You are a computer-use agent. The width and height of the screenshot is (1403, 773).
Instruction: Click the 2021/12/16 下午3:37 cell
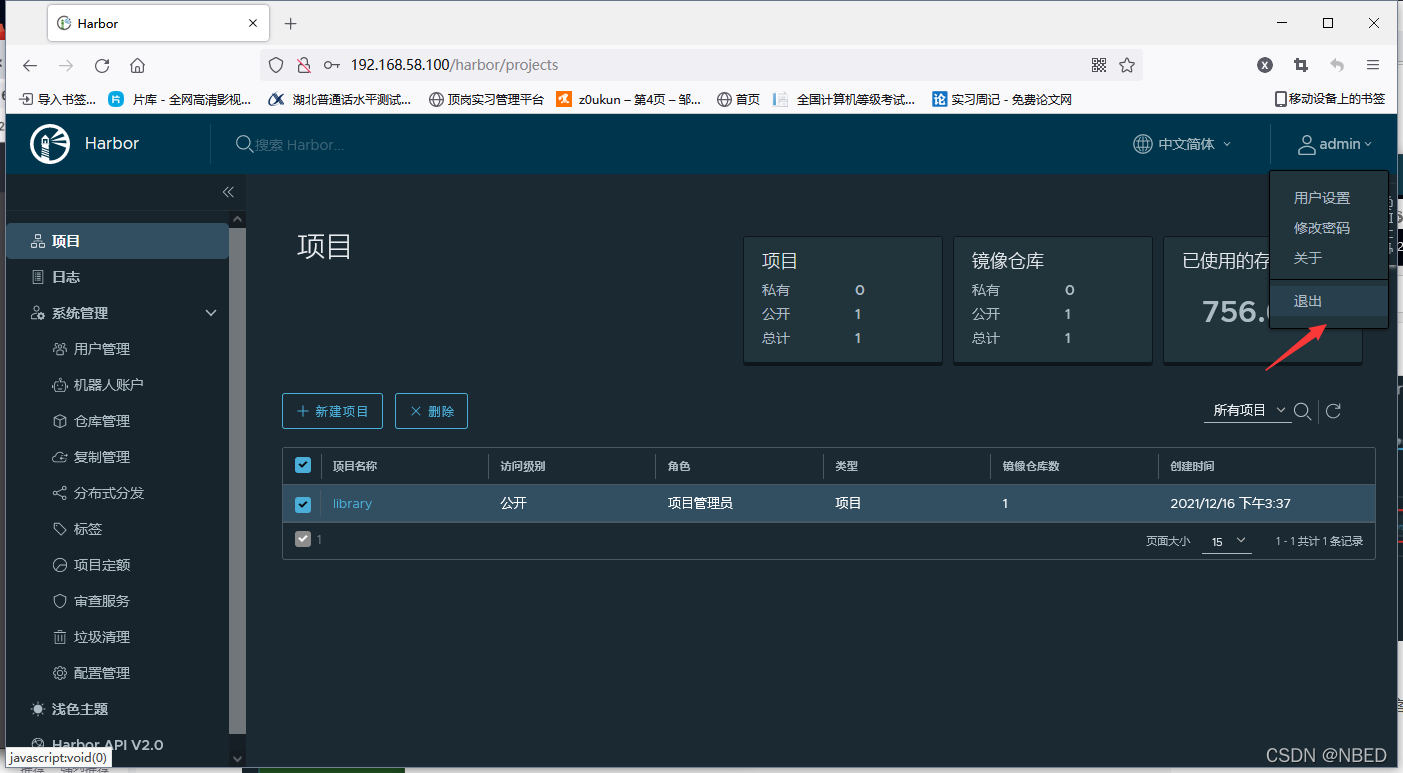pos(1230,503)
